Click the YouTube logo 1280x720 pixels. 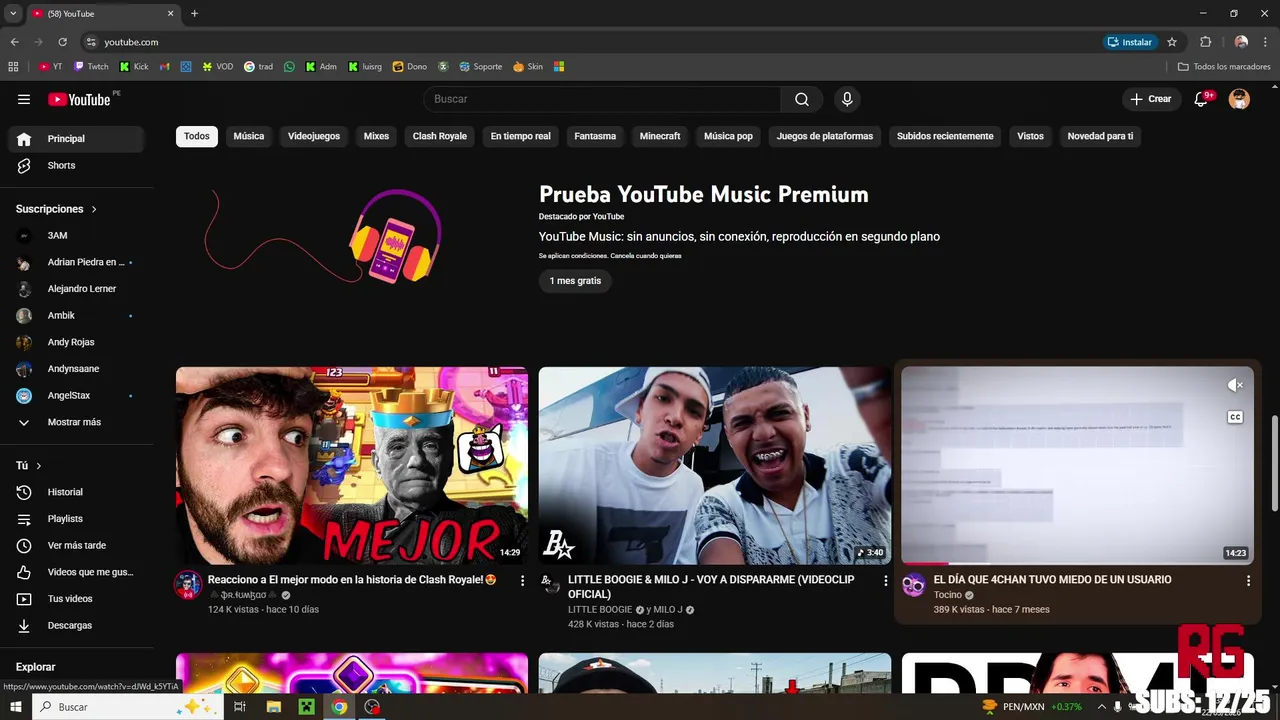pyautogui.click(x=79, y=99)
